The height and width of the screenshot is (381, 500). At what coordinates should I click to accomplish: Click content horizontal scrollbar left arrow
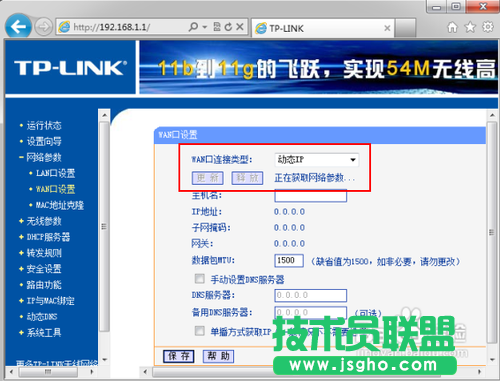[145, 371]
